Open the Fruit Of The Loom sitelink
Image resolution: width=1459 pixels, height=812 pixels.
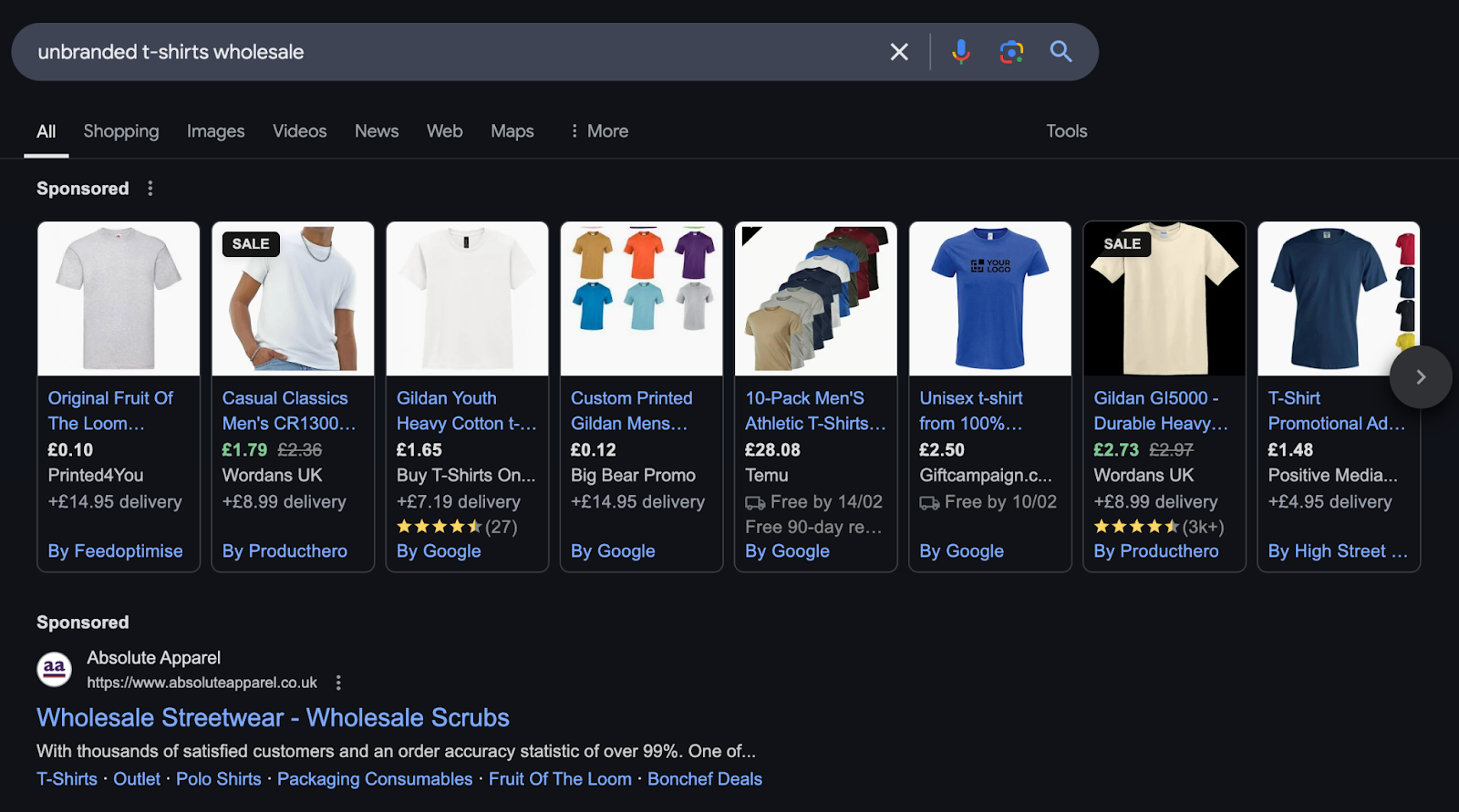(x=560, y=779)
